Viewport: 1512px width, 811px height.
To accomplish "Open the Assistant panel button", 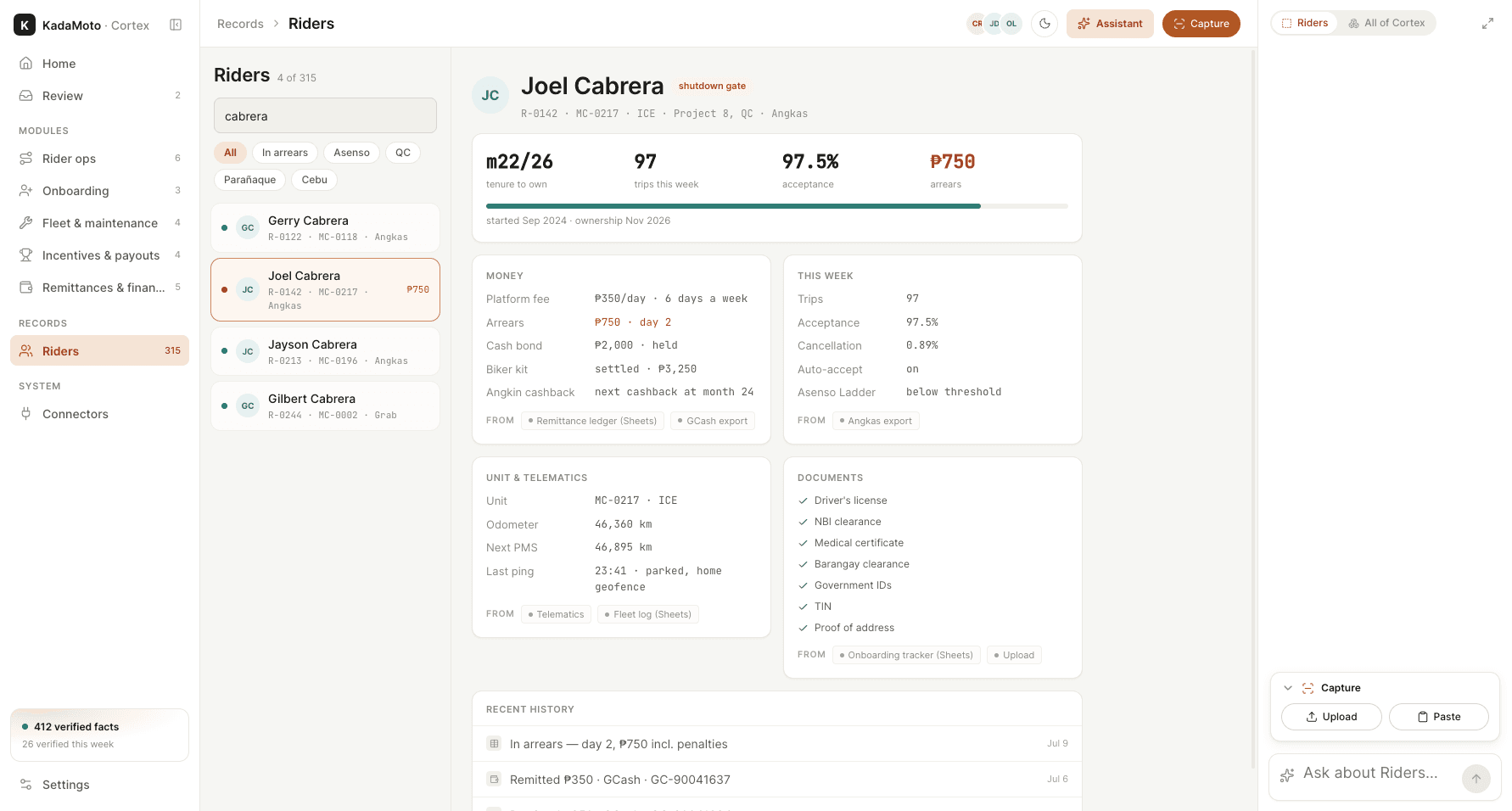I will [x=1110, y=24].
